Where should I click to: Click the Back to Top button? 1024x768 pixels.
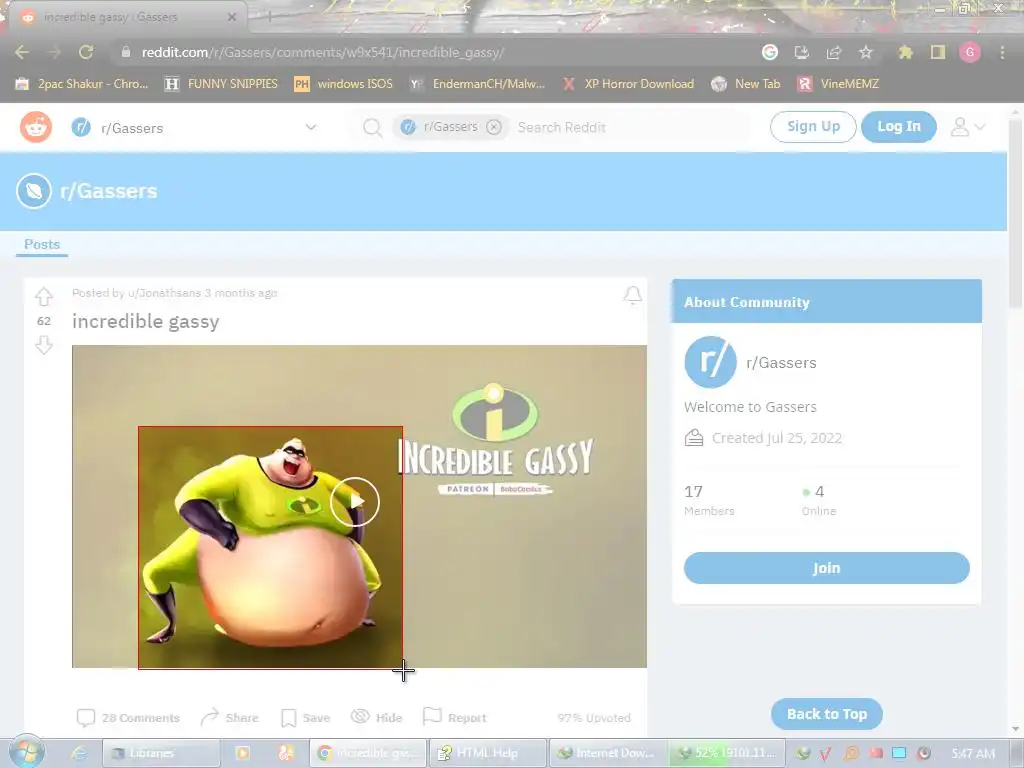click(827, 714)
